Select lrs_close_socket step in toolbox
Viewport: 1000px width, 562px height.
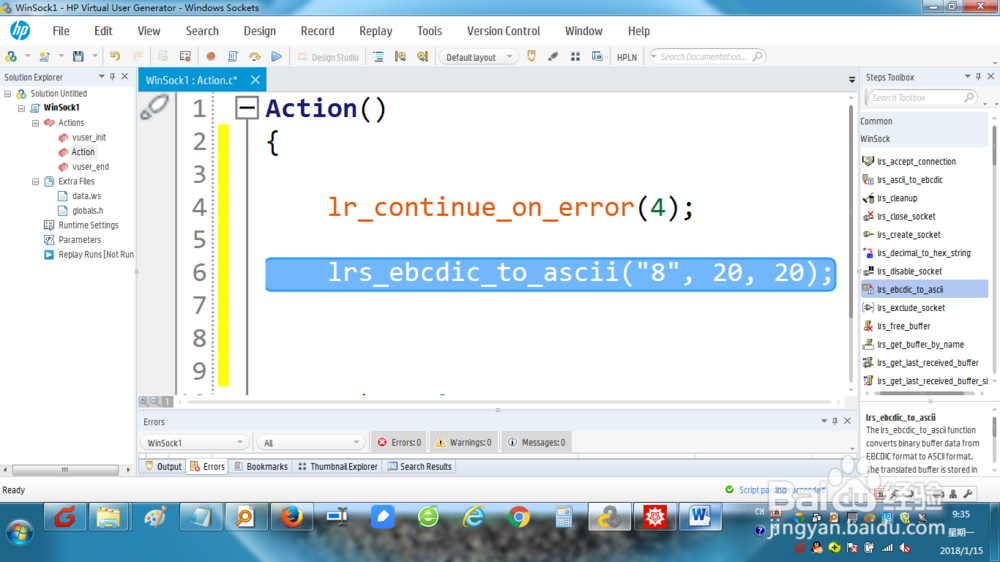point(906,216)
